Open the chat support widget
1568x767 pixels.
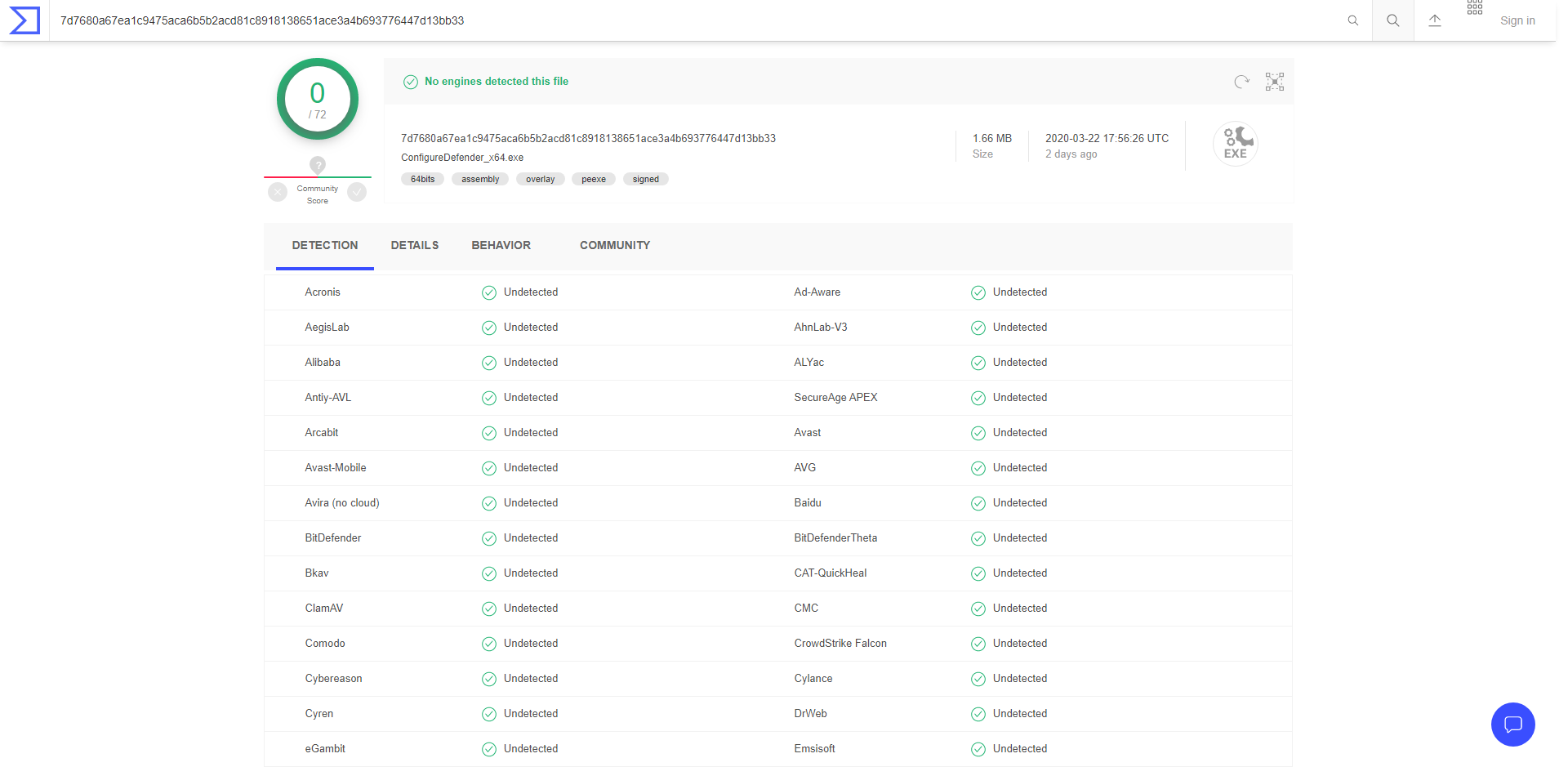pos(1512,725)
